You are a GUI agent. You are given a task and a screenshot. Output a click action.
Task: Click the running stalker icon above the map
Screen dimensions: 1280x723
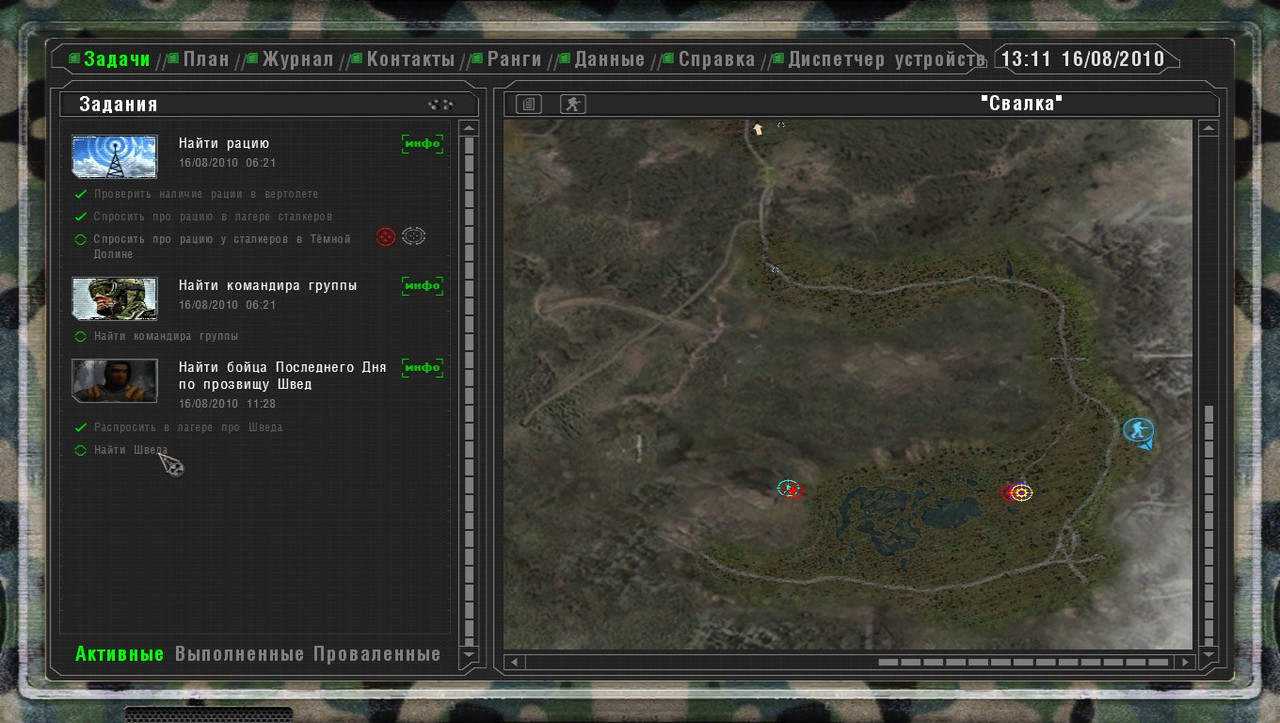[572, 104]
